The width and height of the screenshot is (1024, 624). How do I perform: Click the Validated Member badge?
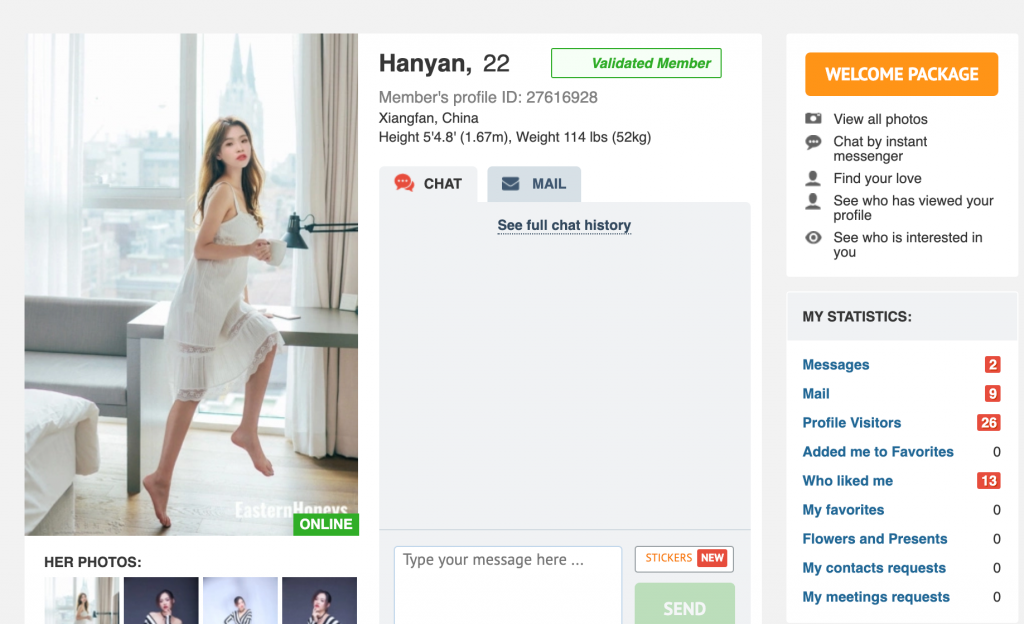pos(636,63)
